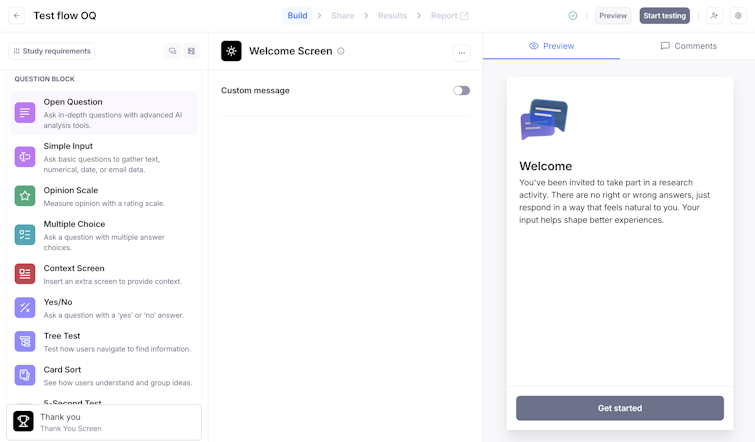Viewport: 755px width, 442px height.
Task: Open the Report step link
Action: click(x=449, y=16)
